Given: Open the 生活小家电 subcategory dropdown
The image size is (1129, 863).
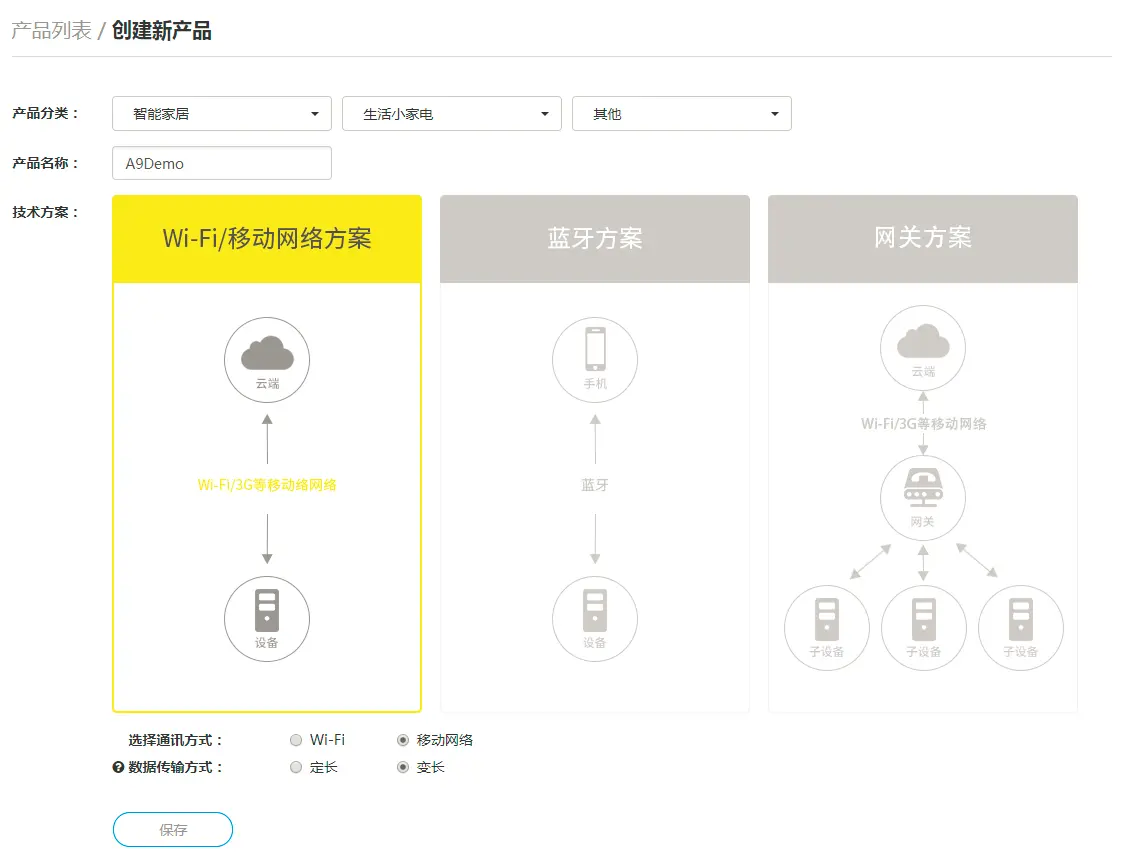Looking at the screenshot, I should (x=451, y=114).
